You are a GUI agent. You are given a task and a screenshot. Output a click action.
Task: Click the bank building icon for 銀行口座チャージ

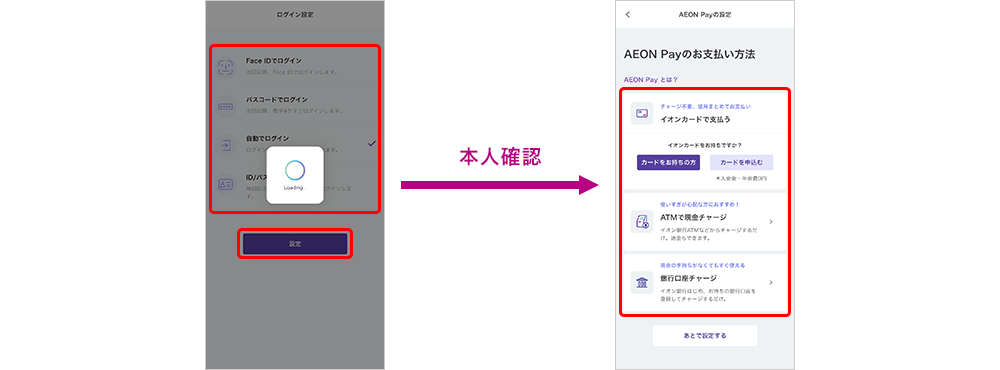(x=642, y=283)
